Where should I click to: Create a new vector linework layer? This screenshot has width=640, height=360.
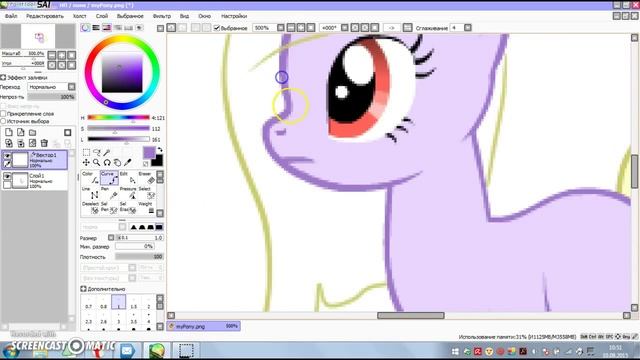coord(20,132)
